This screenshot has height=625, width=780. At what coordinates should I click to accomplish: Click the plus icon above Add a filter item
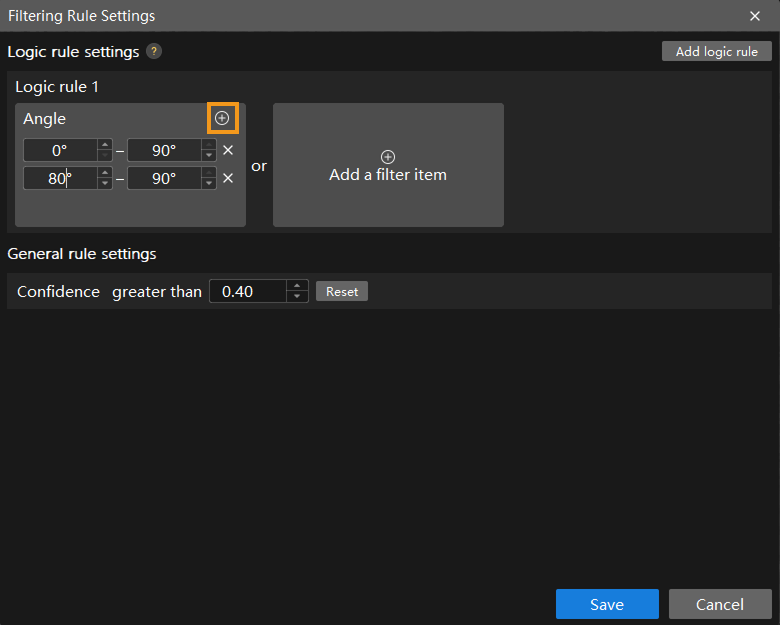pos(388,157)
